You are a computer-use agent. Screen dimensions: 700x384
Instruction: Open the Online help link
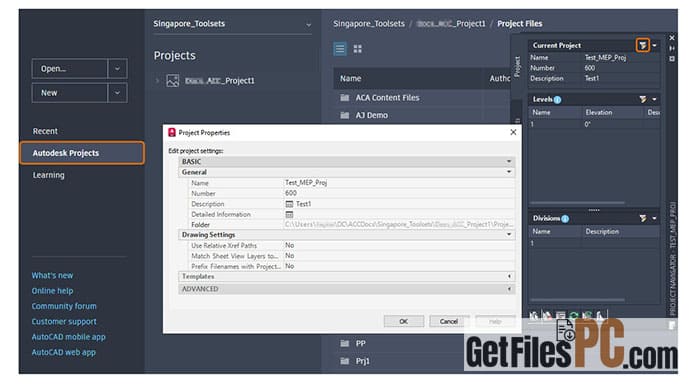52,291
